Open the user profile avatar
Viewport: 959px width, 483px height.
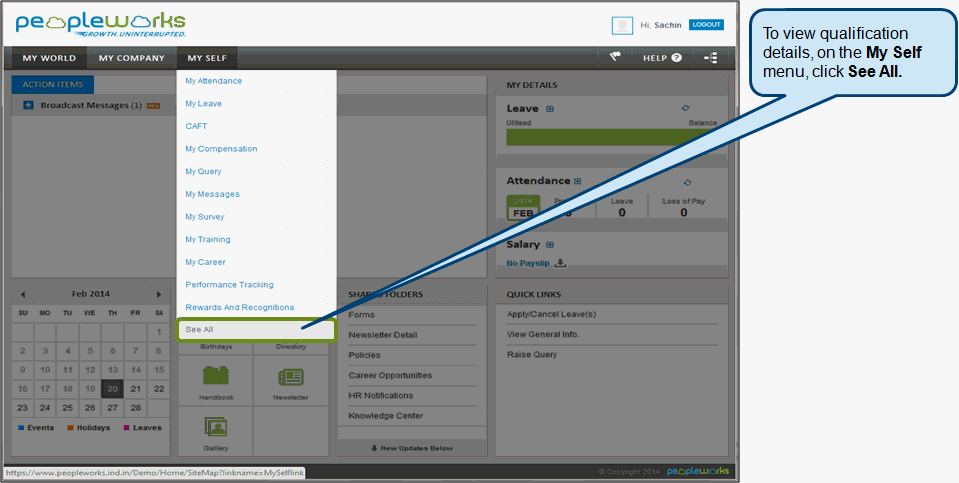click(x=622, y=25)
